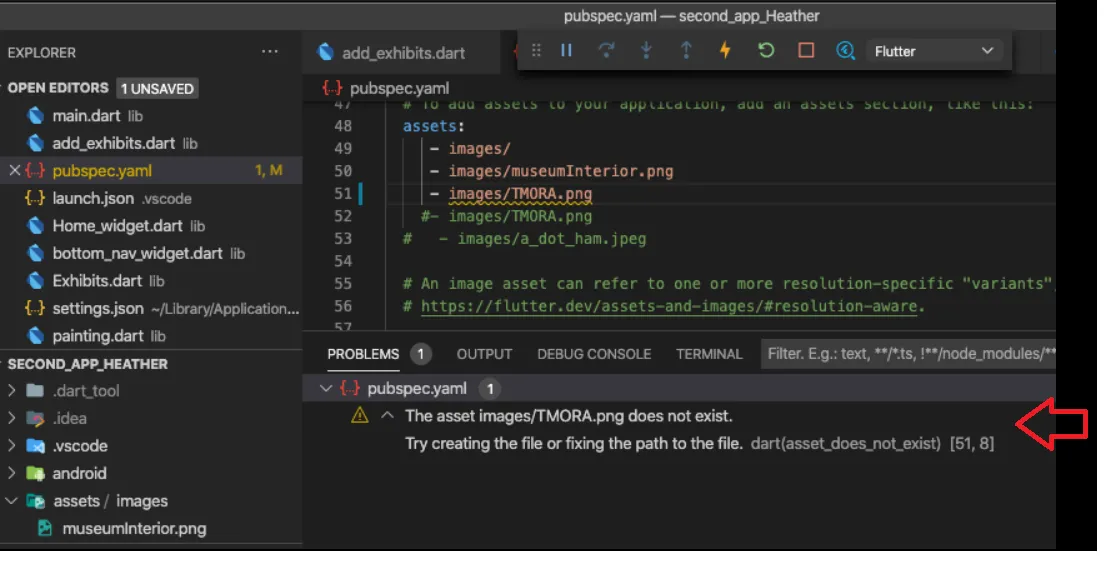Open settings.json from open editors
1112x561 pixels.
98,309
